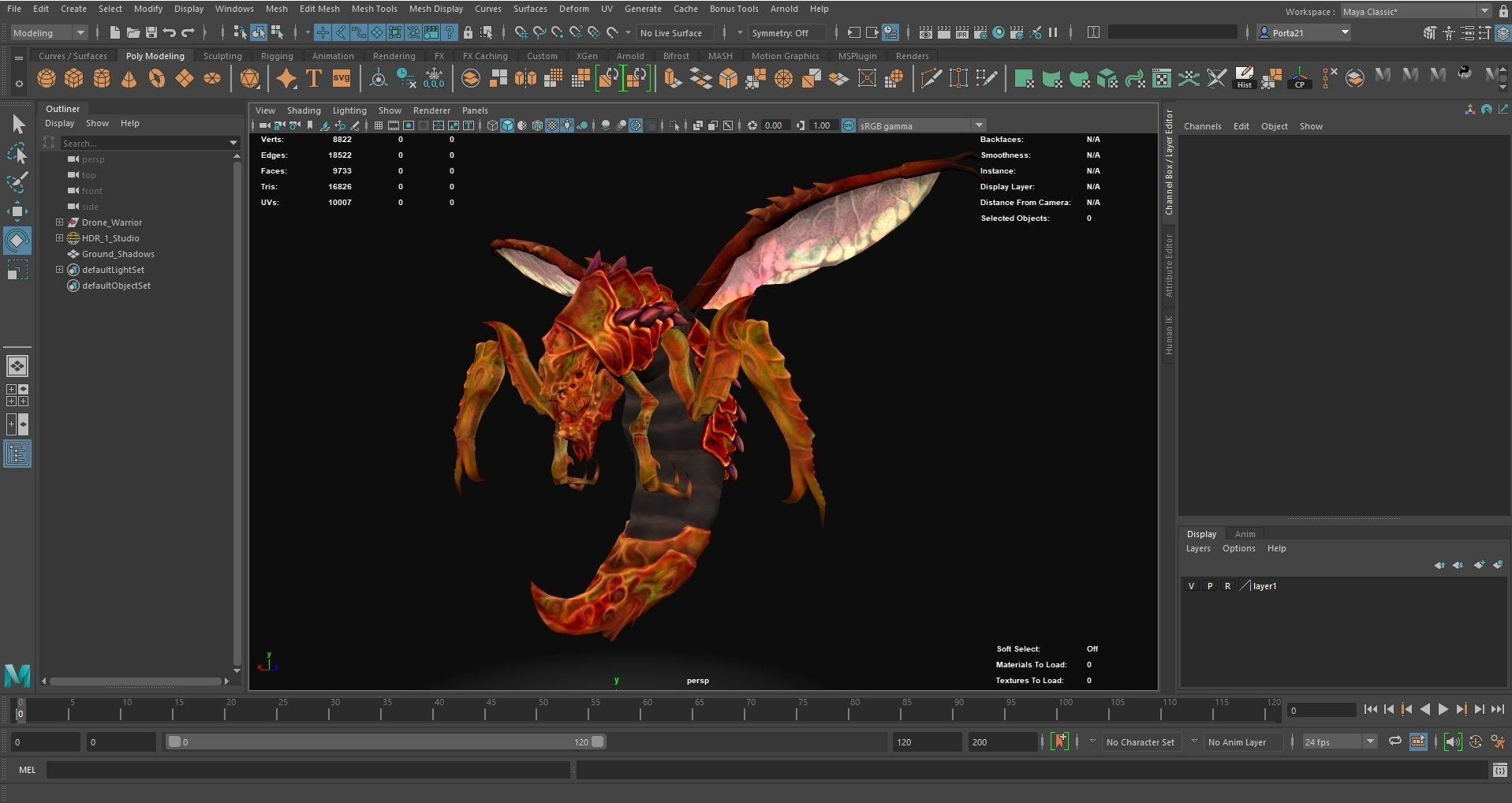Screen dimensions: 1512x803
Task: Select the polygon sphere shelf icon
Action: (47, 78)
